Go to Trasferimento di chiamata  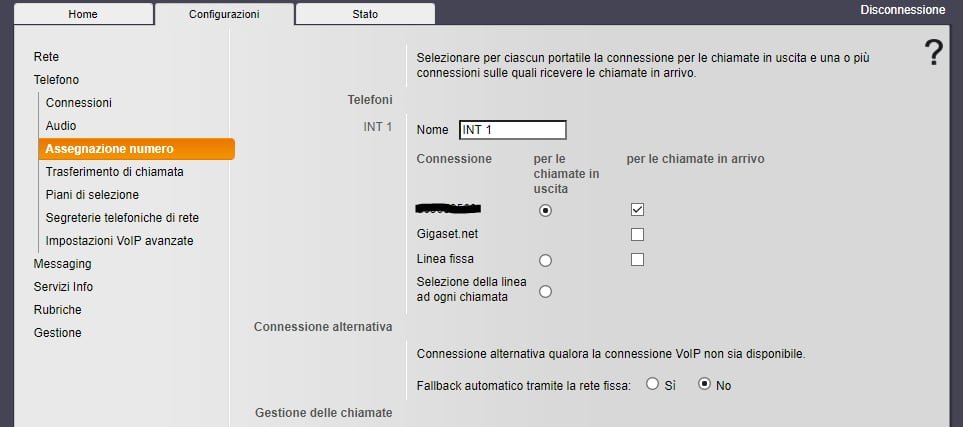tap(115, 171)
